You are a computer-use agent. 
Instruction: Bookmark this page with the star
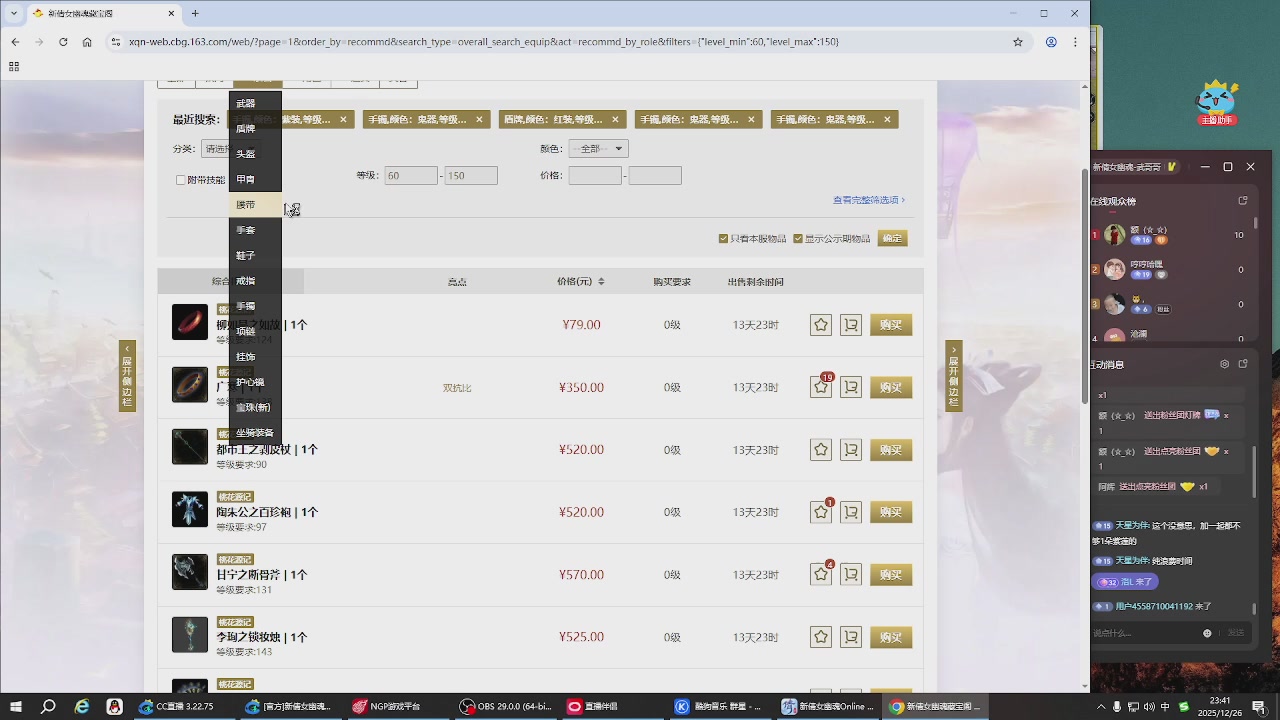click(x=1018, y=42)
